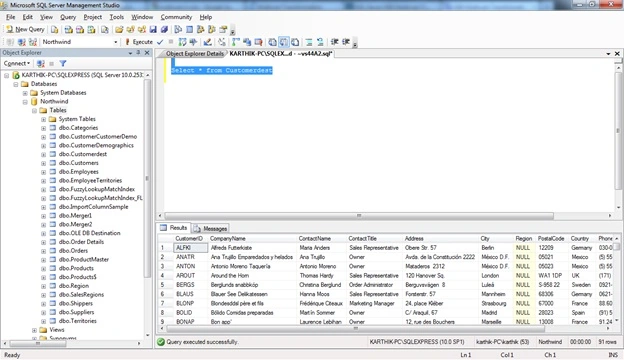This screenshot has width=624, height=360.
Task: Open Design Query in Editor icon
Action: [207, 42]
